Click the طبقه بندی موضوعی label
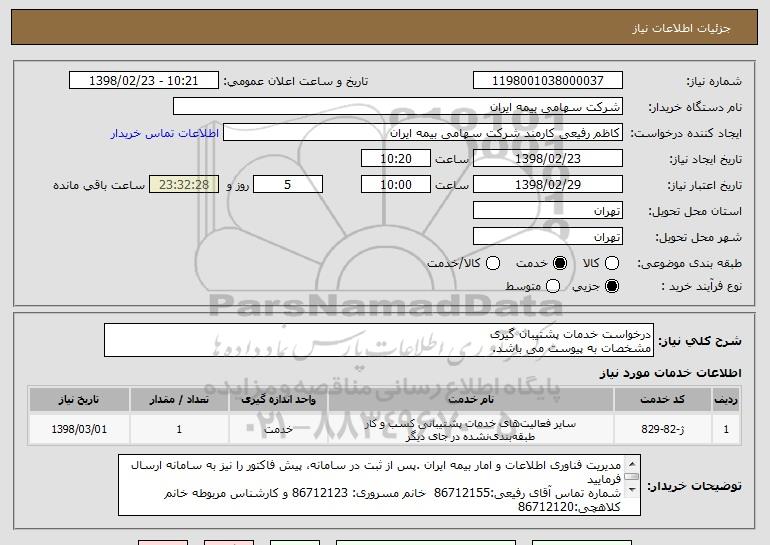The height and width of the screenshot is (545, 770). point(689,264)
